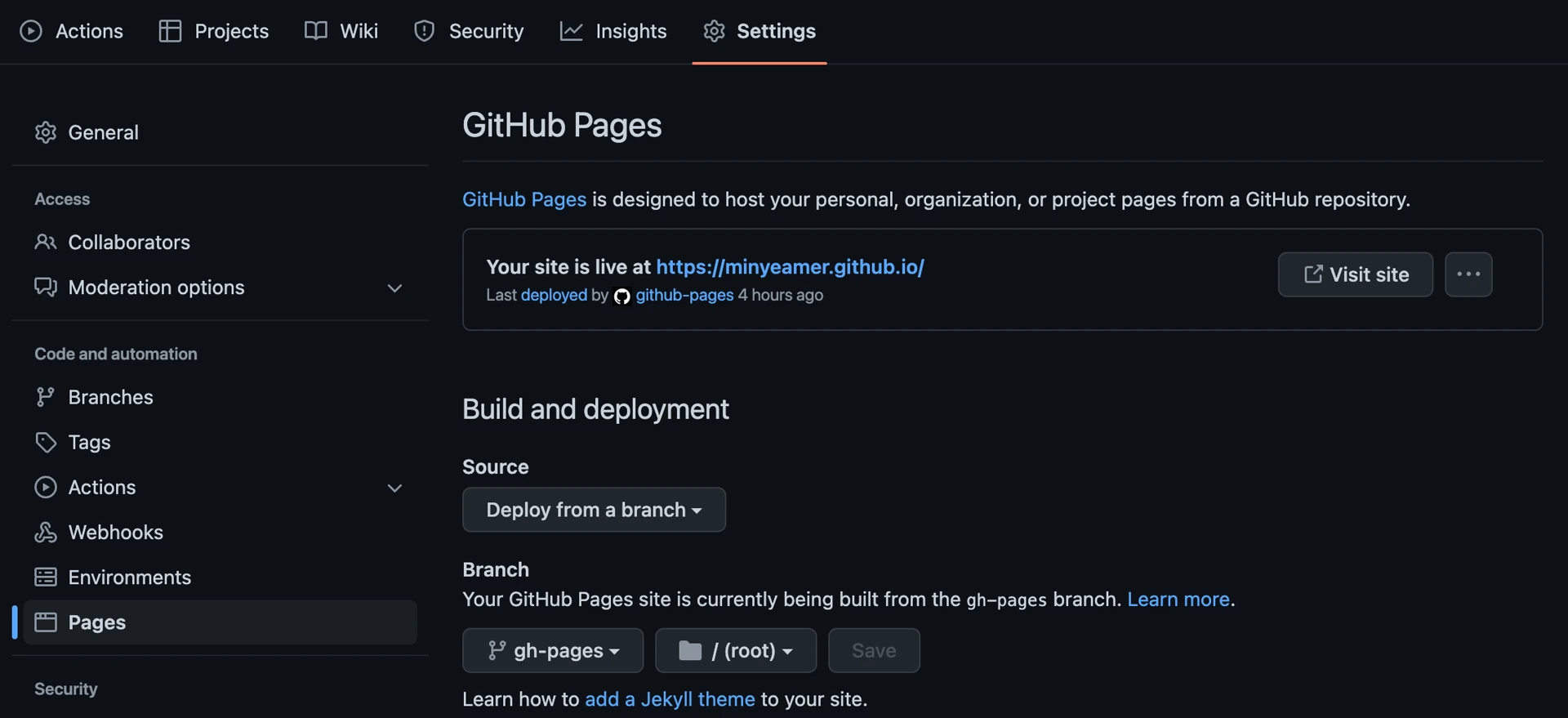Click the Actions play icon in top navigation

coord(31,31)
